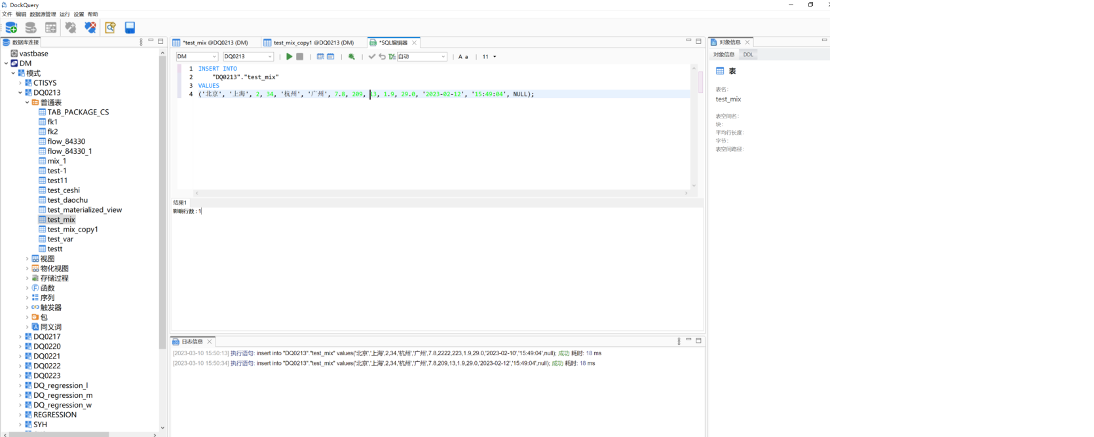Switch to the DDL tab in object info
The width and height of the screenshot is (1094, 437).
pyautogui.click(x=748, y=54)
